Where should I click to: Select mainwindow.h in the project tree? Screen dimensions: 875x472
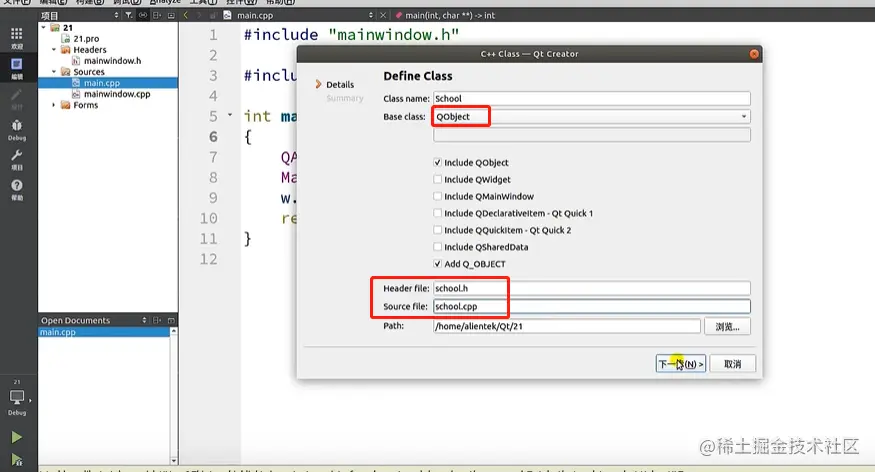click(112, 60)
